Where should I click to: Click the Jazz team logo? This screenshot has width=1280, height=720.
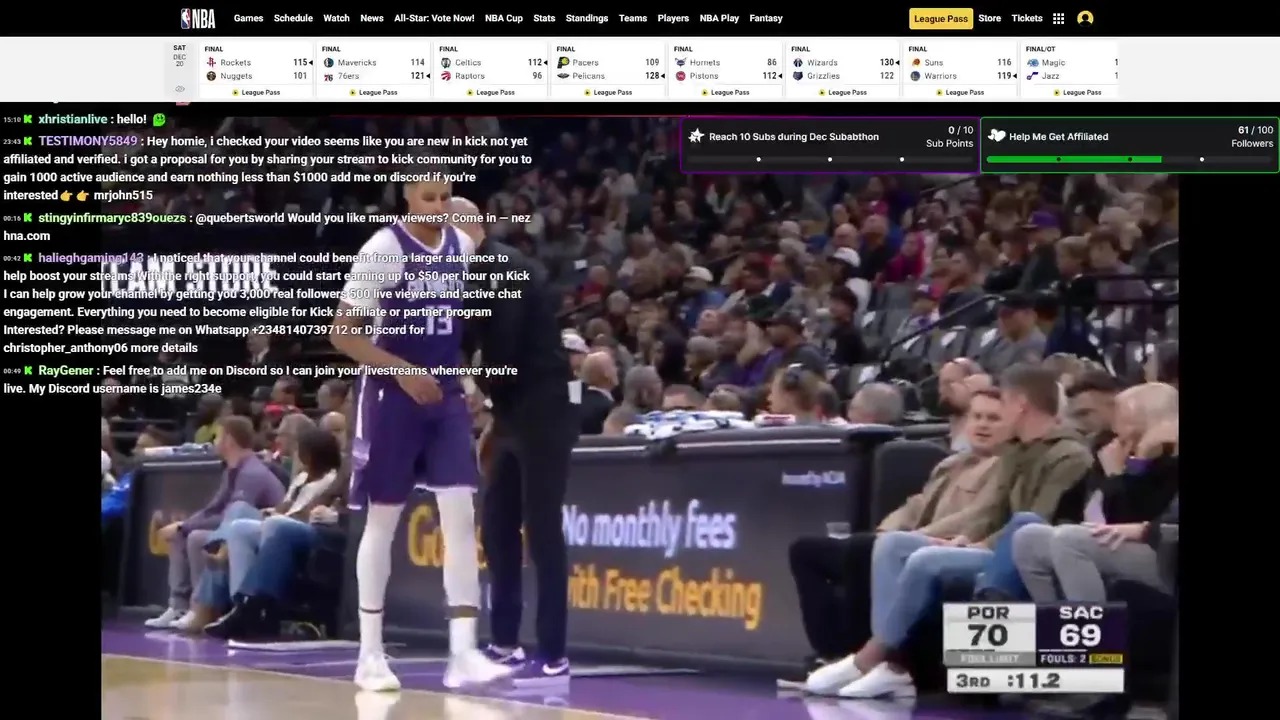click(x=1033, y=76)
